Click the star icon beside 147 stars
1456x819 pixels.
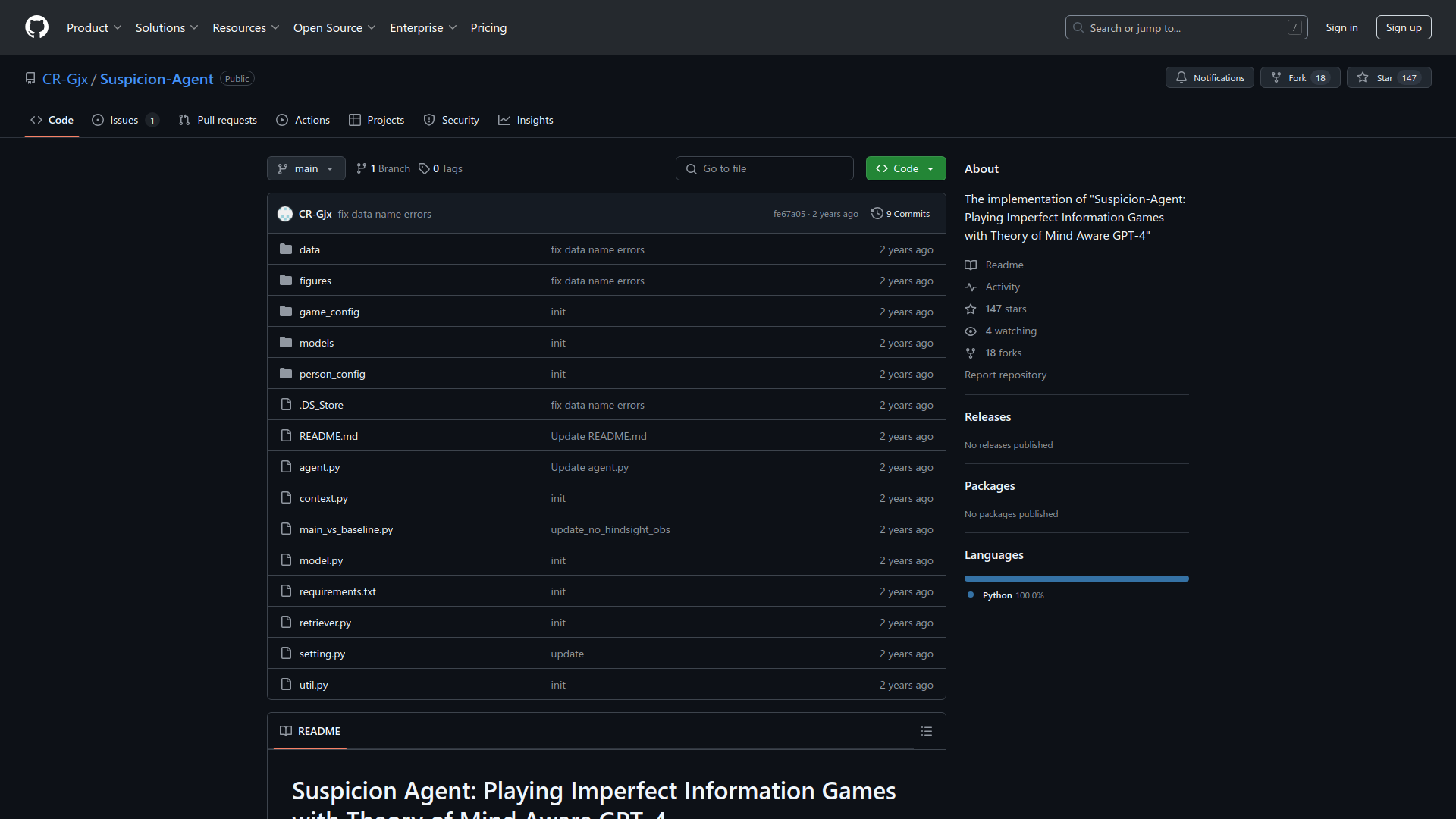[971, 309]
